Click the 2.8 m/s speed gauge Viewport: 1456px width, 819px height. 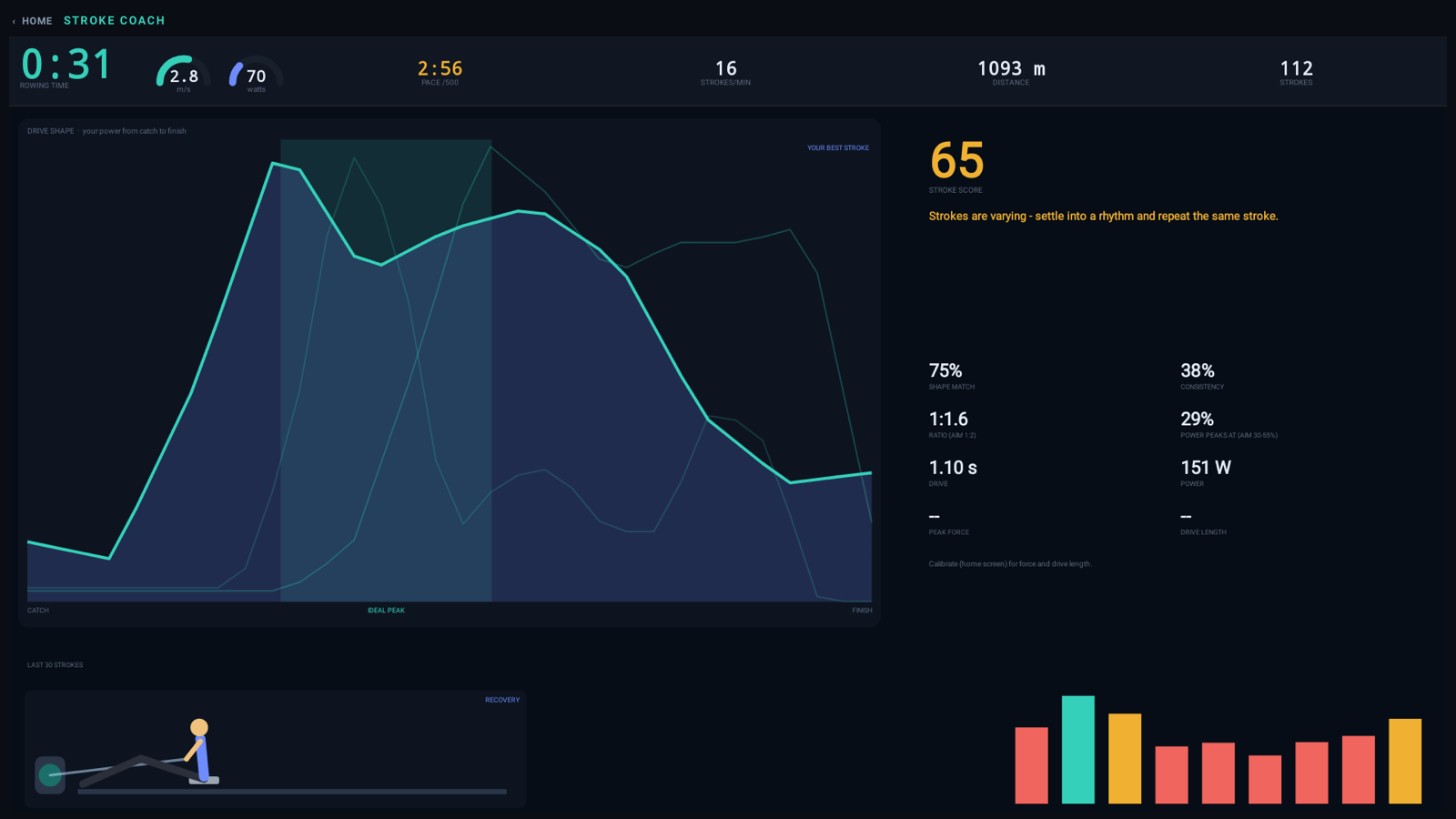click(183, 74)
